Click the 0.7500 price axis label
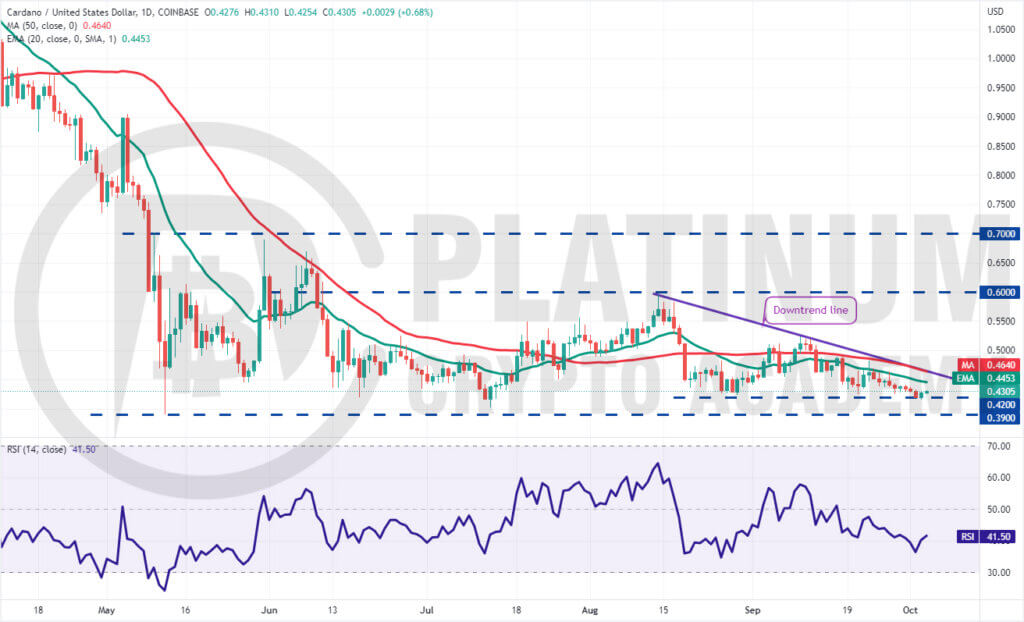Screen dimensions: 1024x622 click(x=1000, y=205)
